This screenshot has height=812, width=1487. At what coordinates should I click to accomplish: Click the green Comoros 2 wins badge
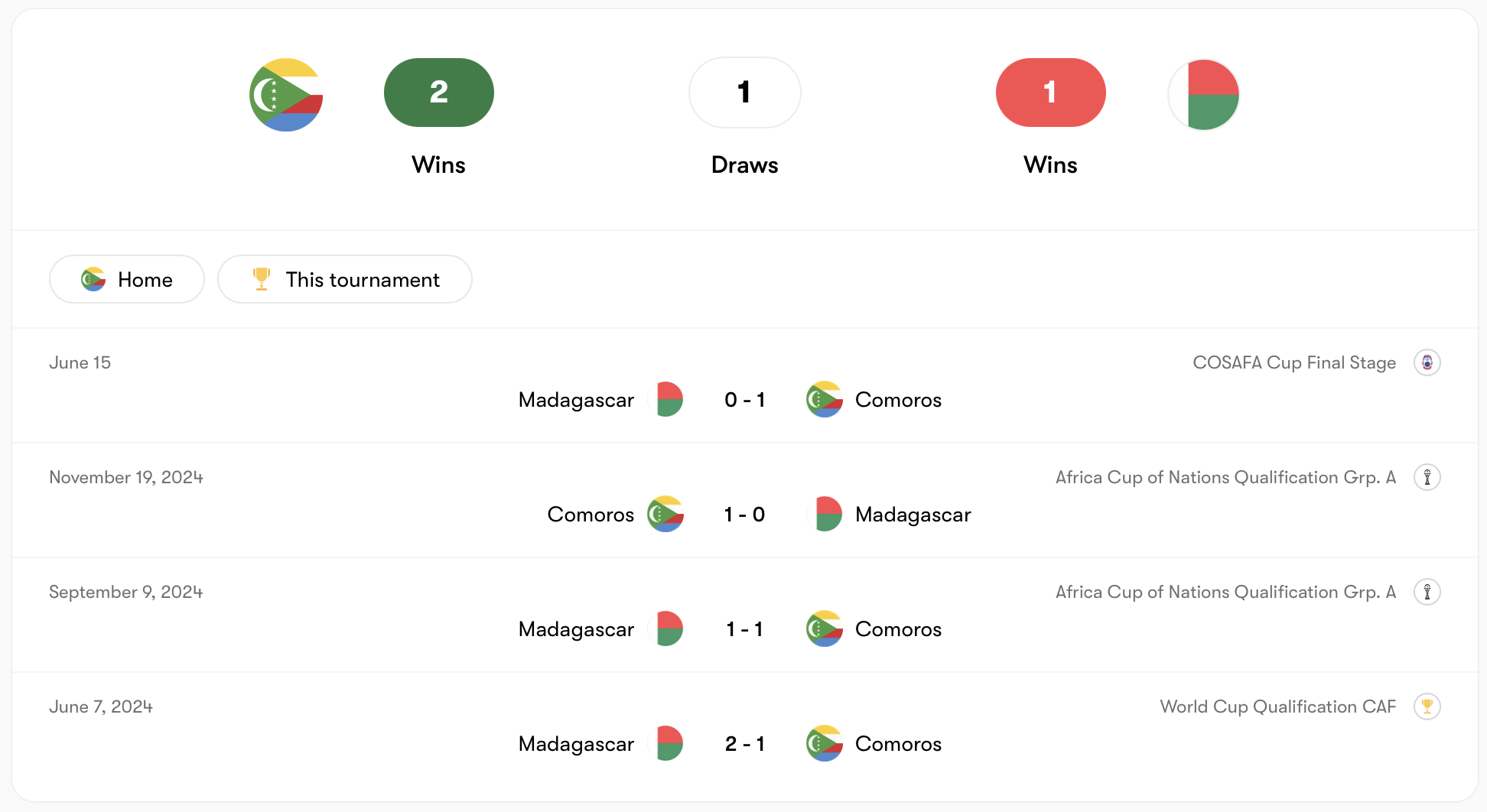coord(439,93)
